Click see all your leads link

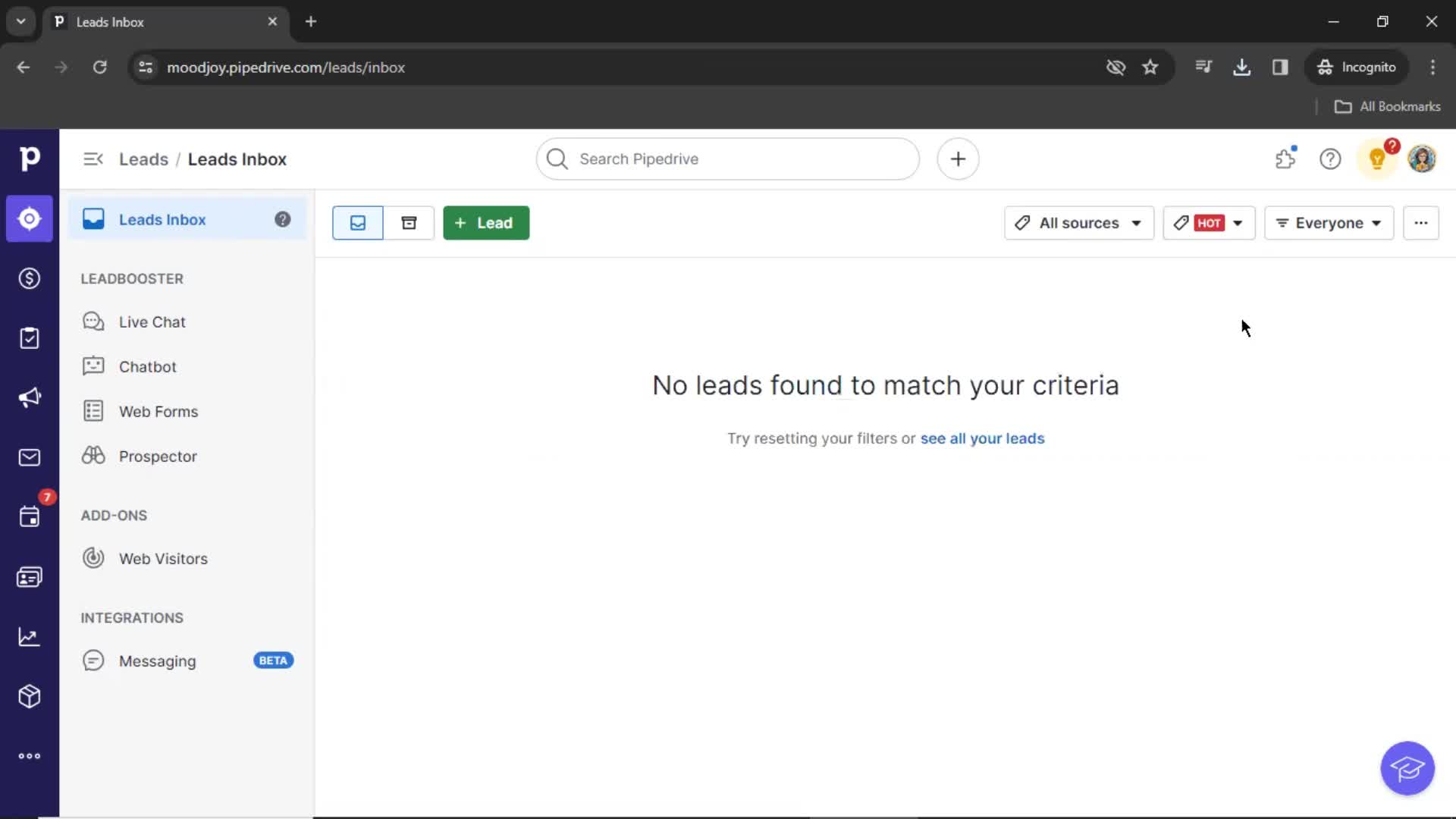pos(983,438)
